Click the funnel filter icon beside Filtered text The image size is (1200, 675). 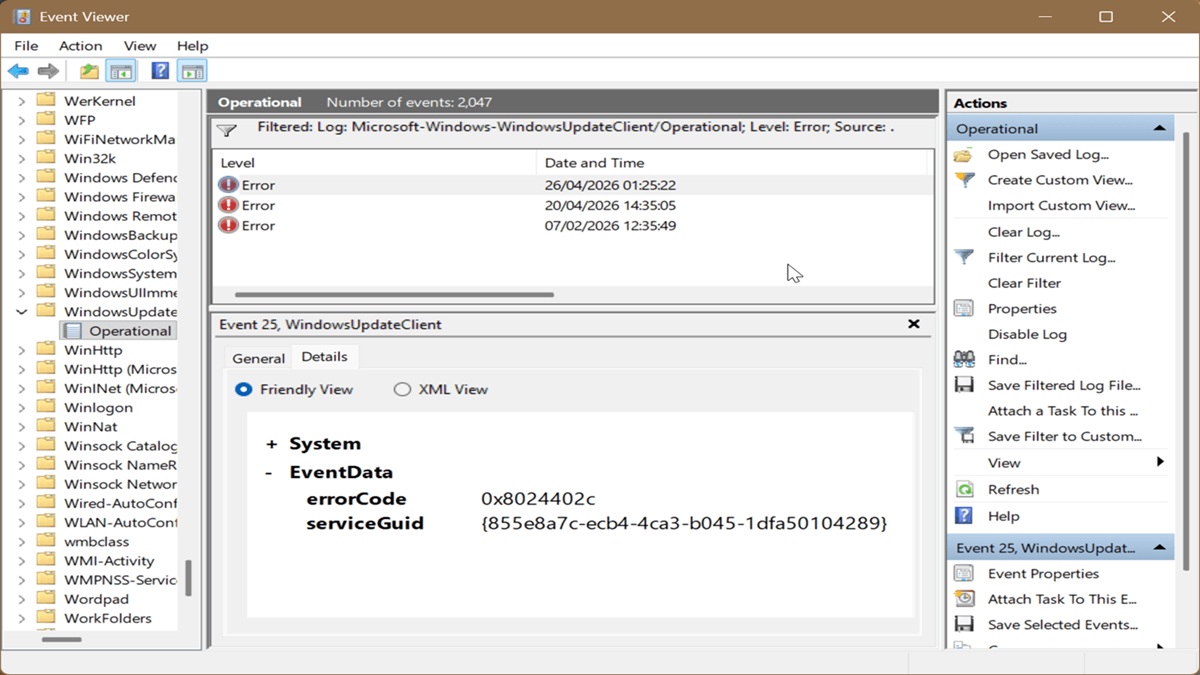pyautogui.click(x=227, y=130)
